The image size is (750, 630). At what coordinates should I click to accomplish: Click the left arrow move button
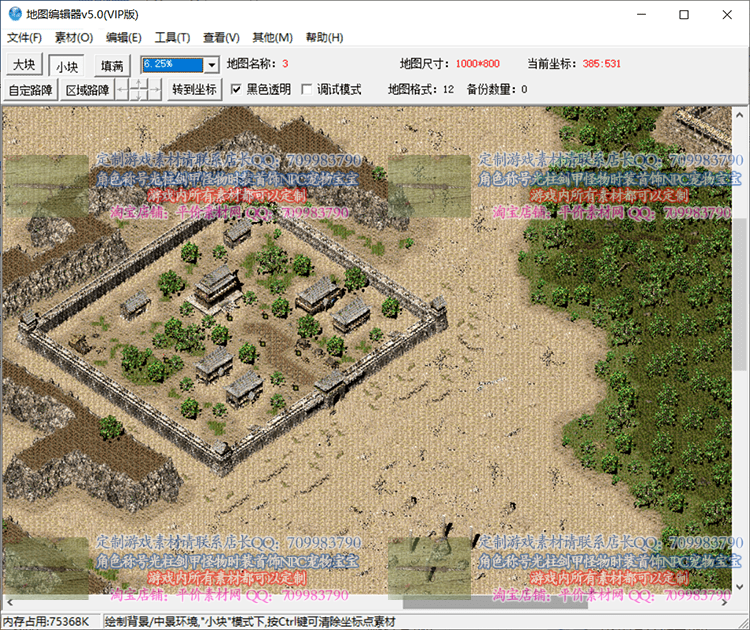click(122, 90)
